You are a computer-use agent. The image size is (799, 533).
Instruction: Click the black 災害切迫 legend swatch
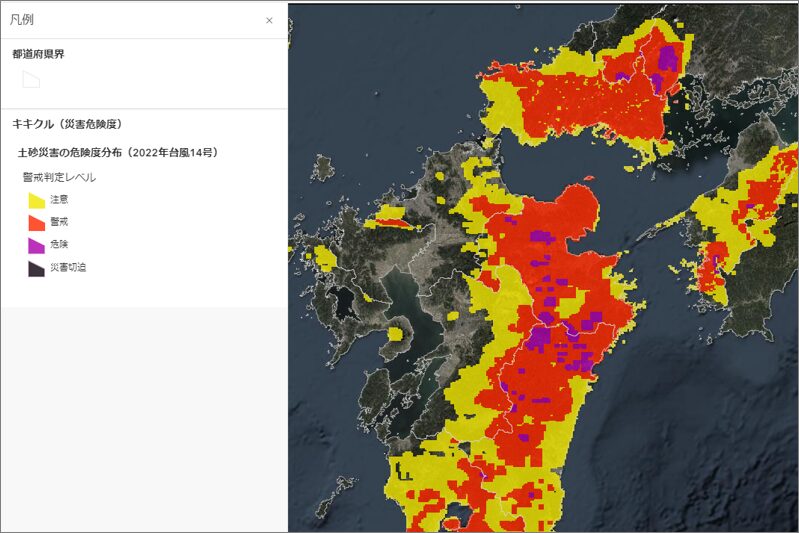pos(36,269)
